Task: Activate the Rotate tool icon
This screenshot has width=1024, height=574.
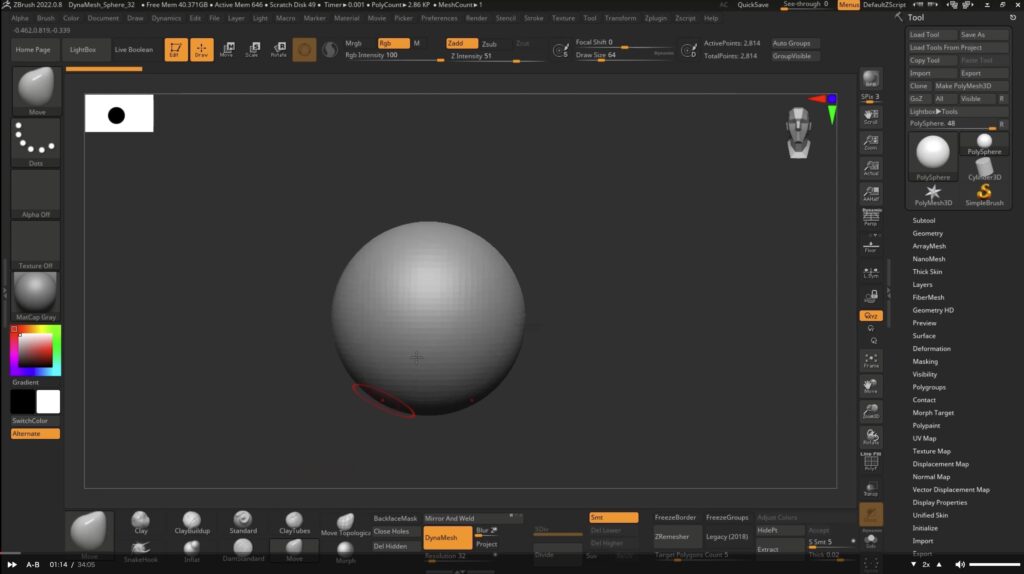Action: (278, 49)
